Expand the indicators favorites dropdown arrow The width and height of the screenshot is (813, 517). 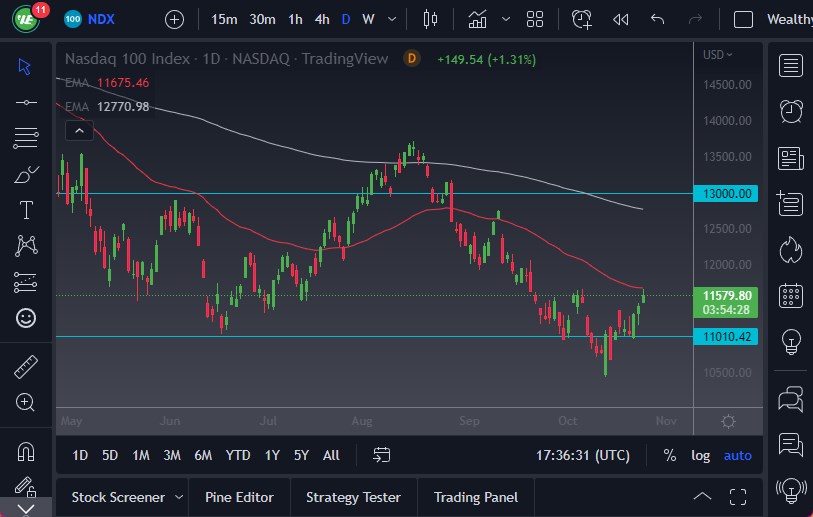click(x=506, y=20)
